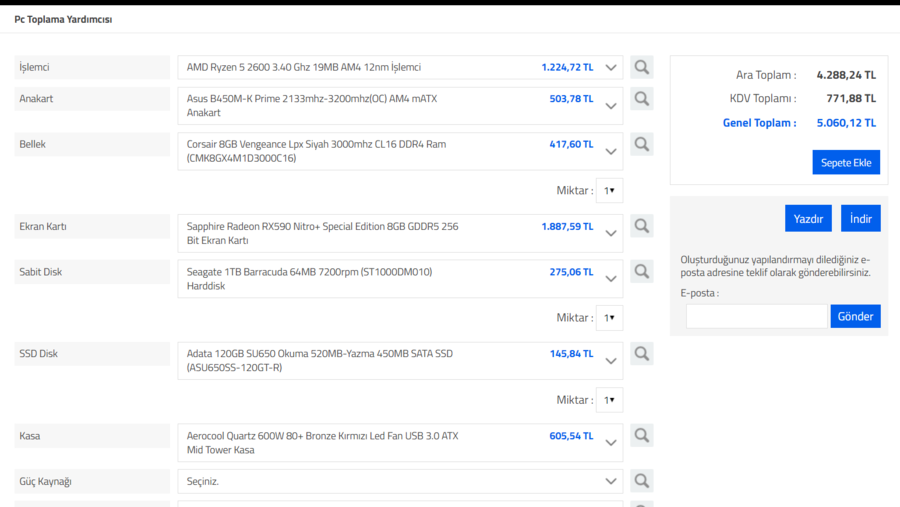Open the Bellek Miktar quantity selector
The height and width of the screenshot is (507, 900).
609,190
